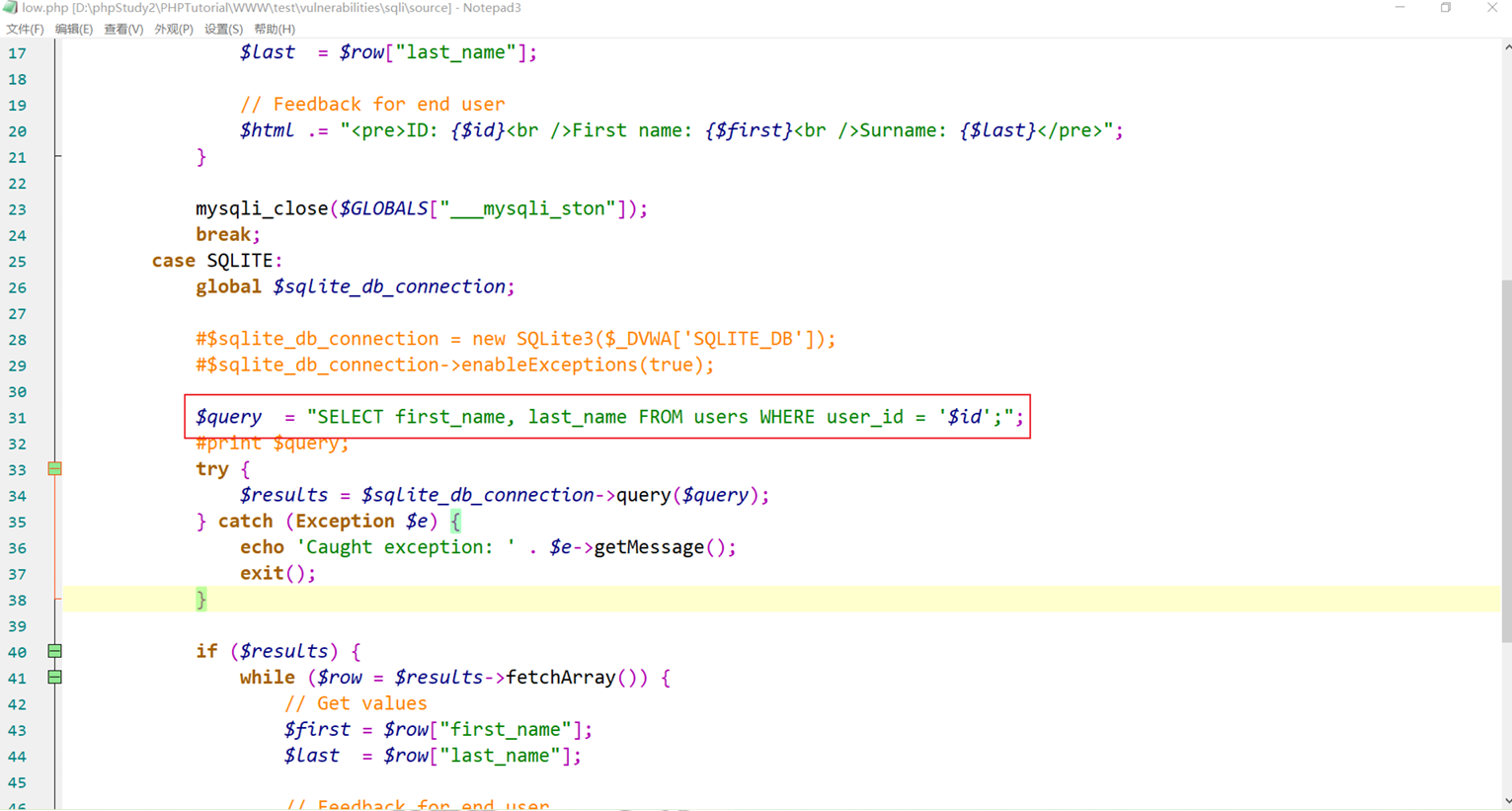The width and height of the screenshot is (1512, 811).
Task: Open the 文件(F) menu
Action: pyautogui.click(x=25, y=30)
